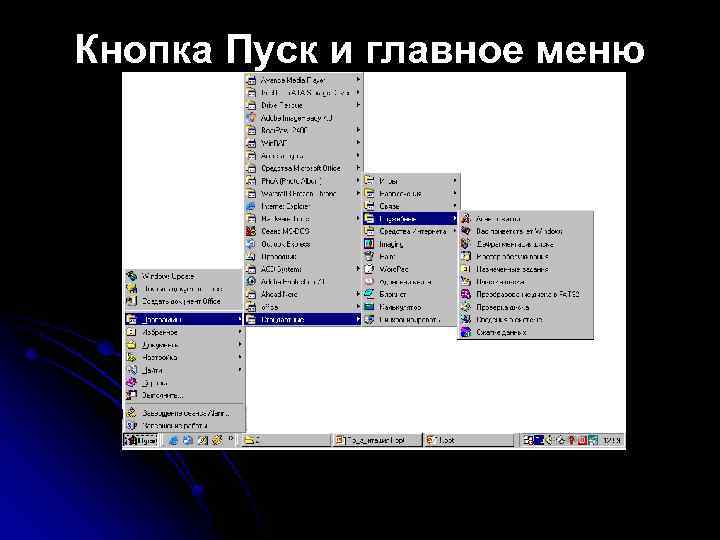Open the Развлечения submenu item
The width and height of the screenshot is (720, 540).
[411, 193]
